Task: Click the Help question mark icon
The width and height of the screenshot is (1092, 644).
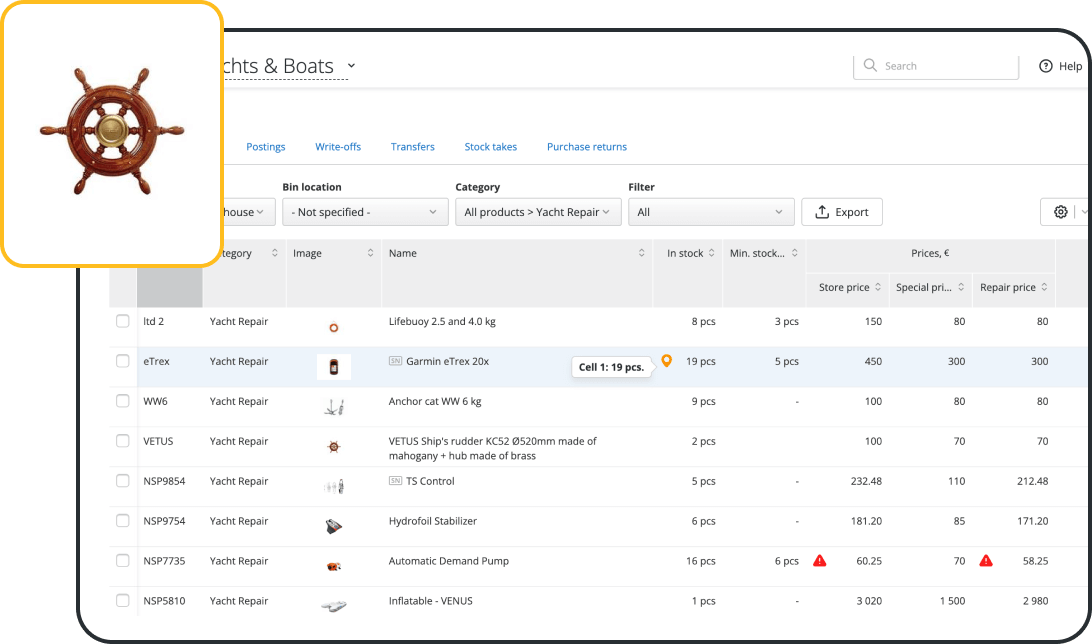Action: pos(1046,66)
